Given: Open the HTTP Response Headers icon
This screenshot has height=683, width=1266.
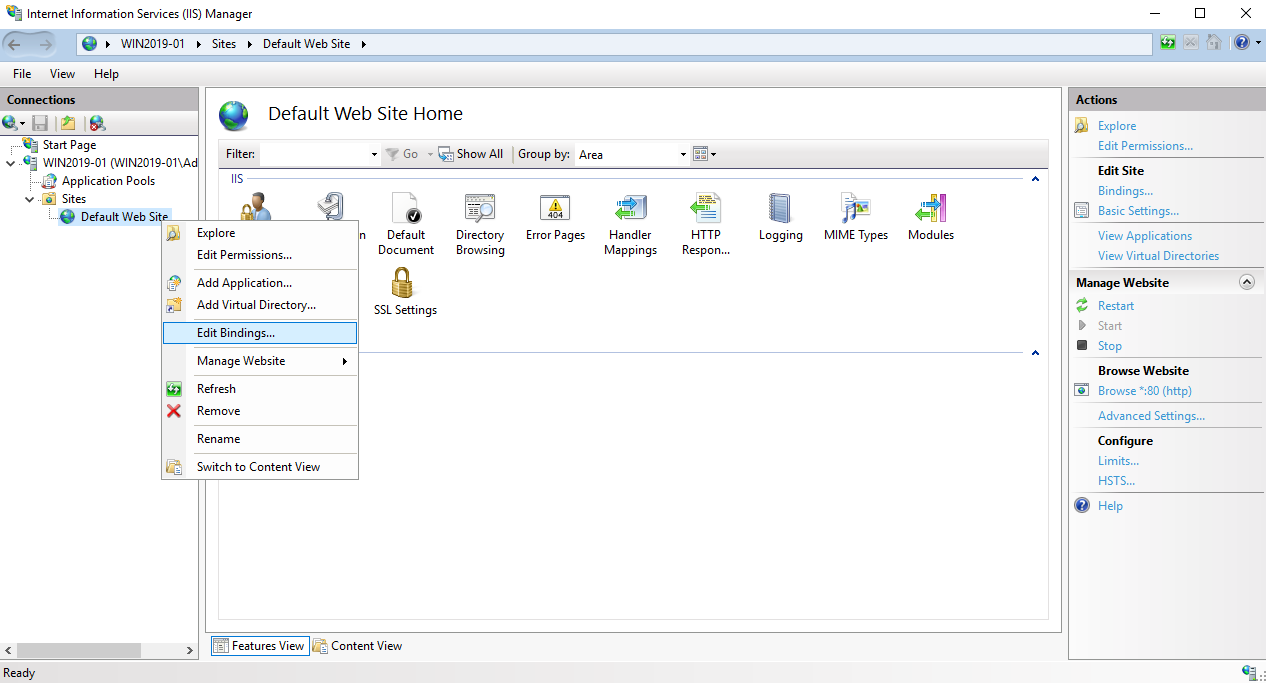Looking at the screenshot, I should (x=706, y=208).
